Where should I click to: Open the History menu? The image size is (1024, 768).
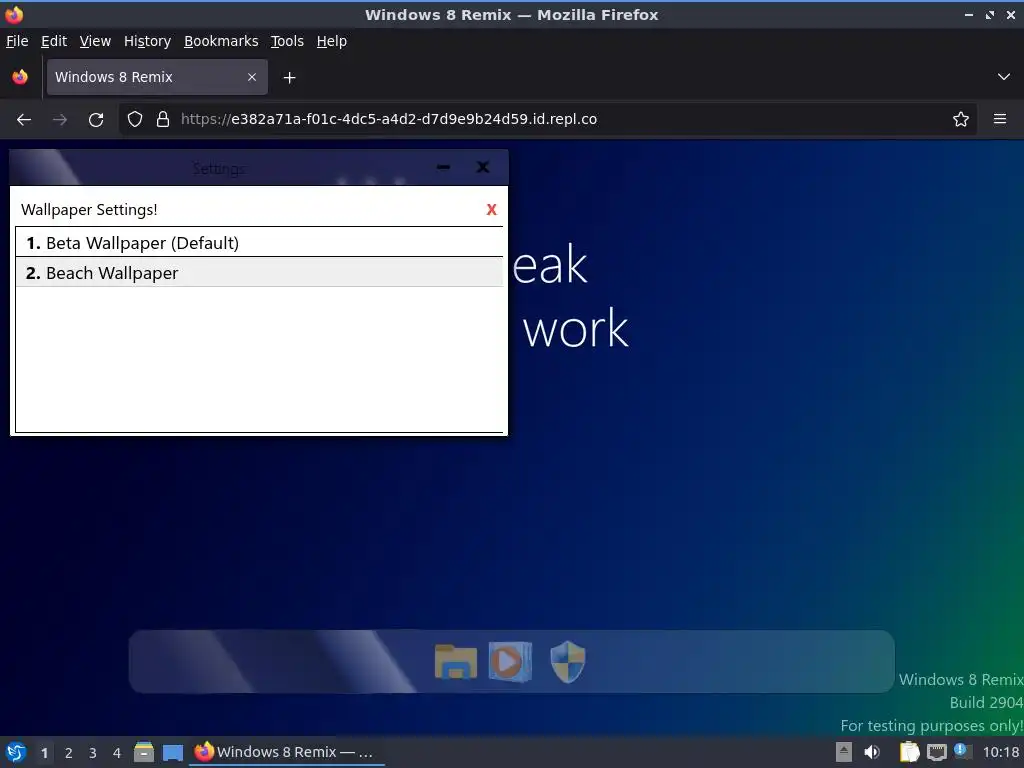tap(147, 41)
